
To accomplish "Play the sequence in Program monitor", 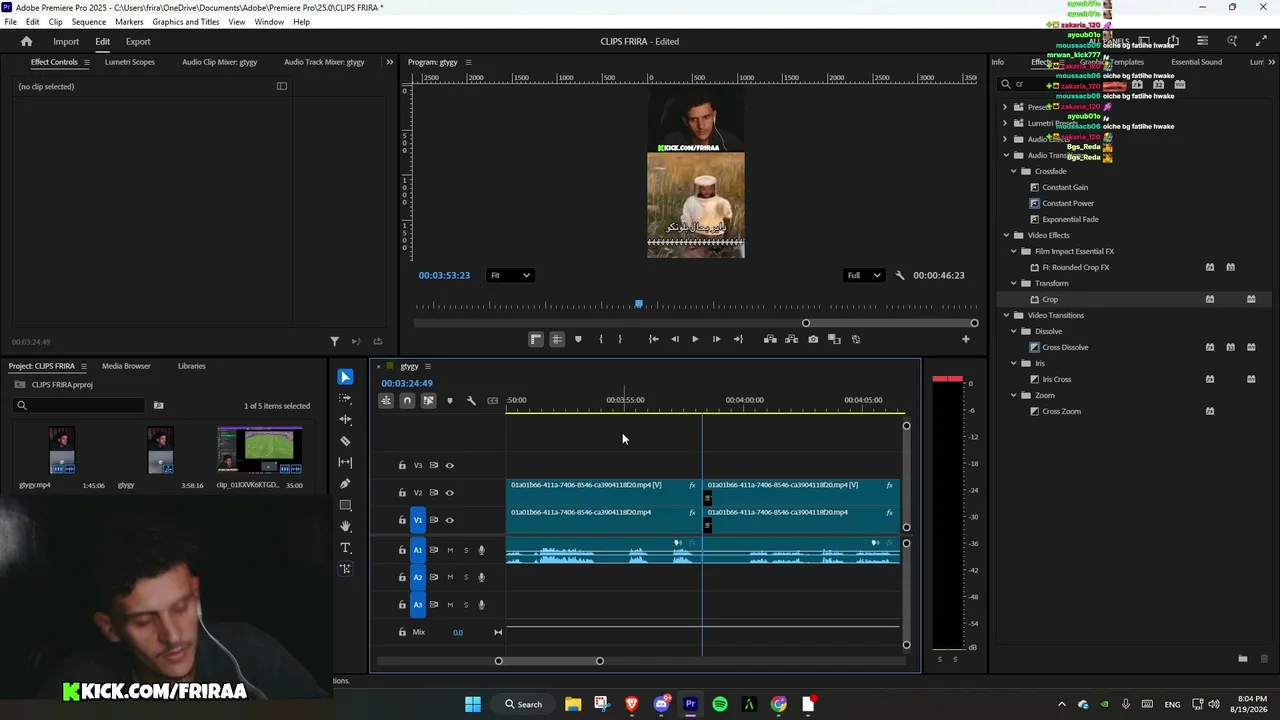I will 695,339.
